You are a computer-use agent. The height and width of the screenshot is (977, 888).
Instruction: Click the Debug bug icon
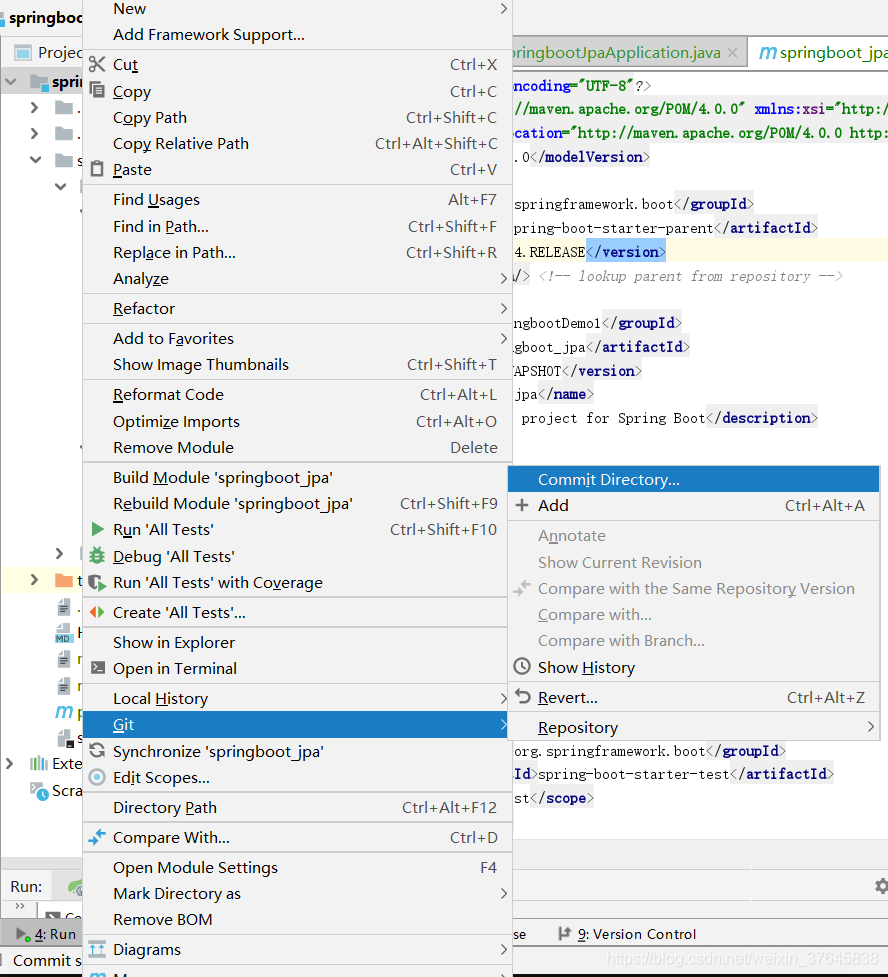[x=97, y=556]
